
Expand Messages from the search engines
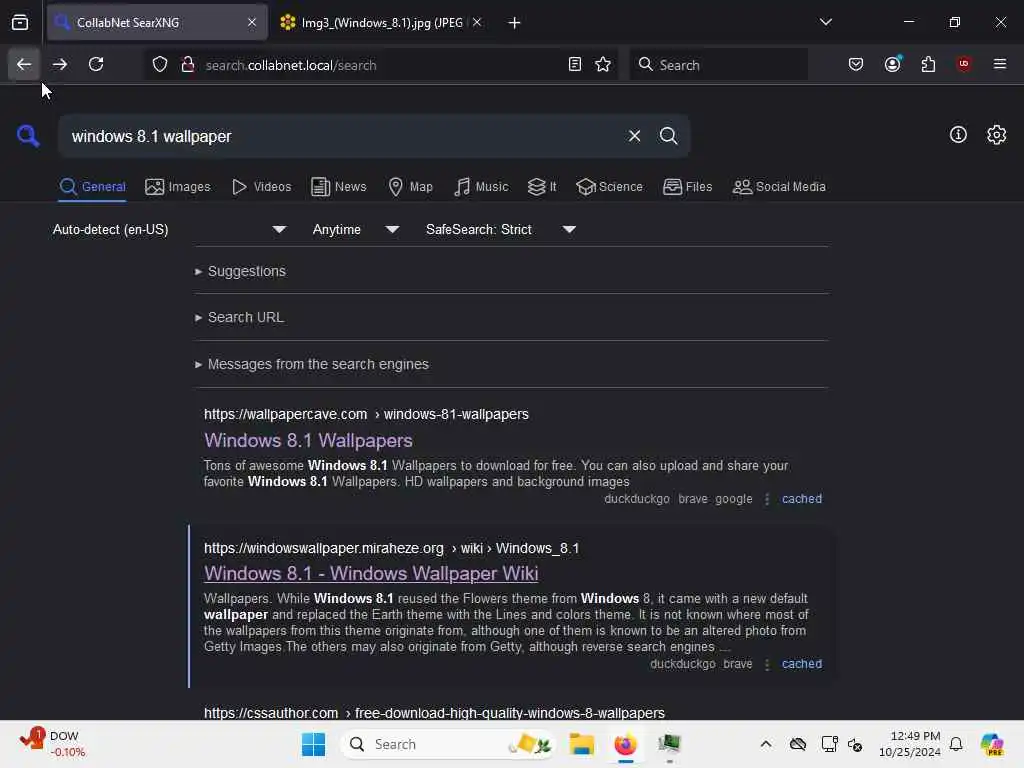312,364
